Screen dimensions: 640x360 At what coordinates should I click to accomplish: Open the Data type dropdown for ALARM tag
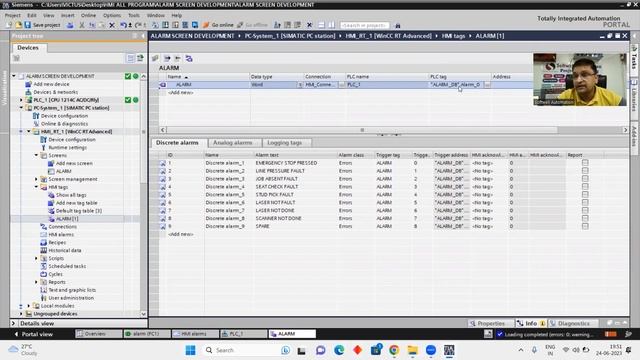click(x=300, y=84)
